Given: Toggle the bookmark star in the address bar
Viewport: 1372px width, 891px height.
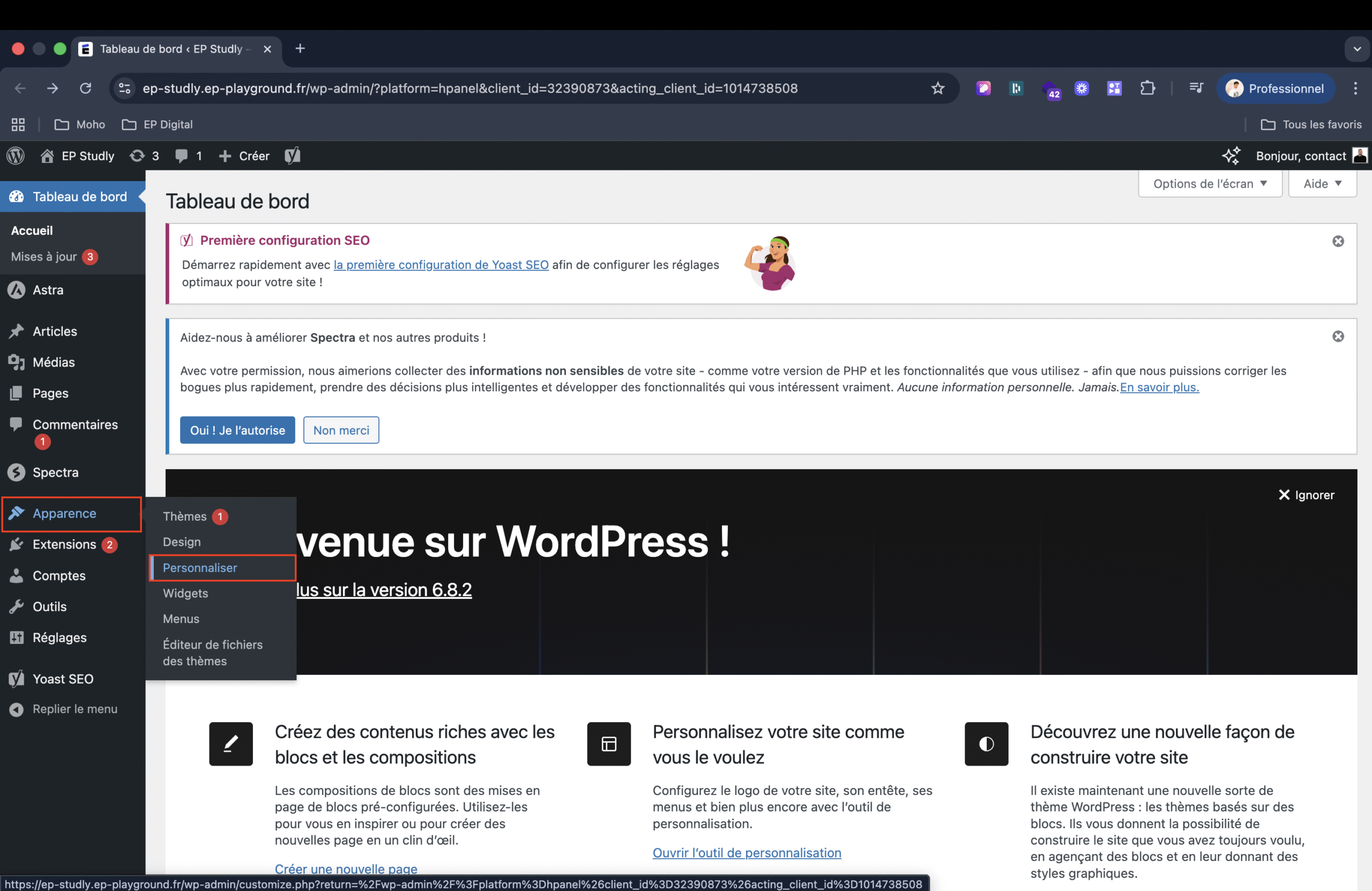Looking at the screenshot, I should pos(938,88).
